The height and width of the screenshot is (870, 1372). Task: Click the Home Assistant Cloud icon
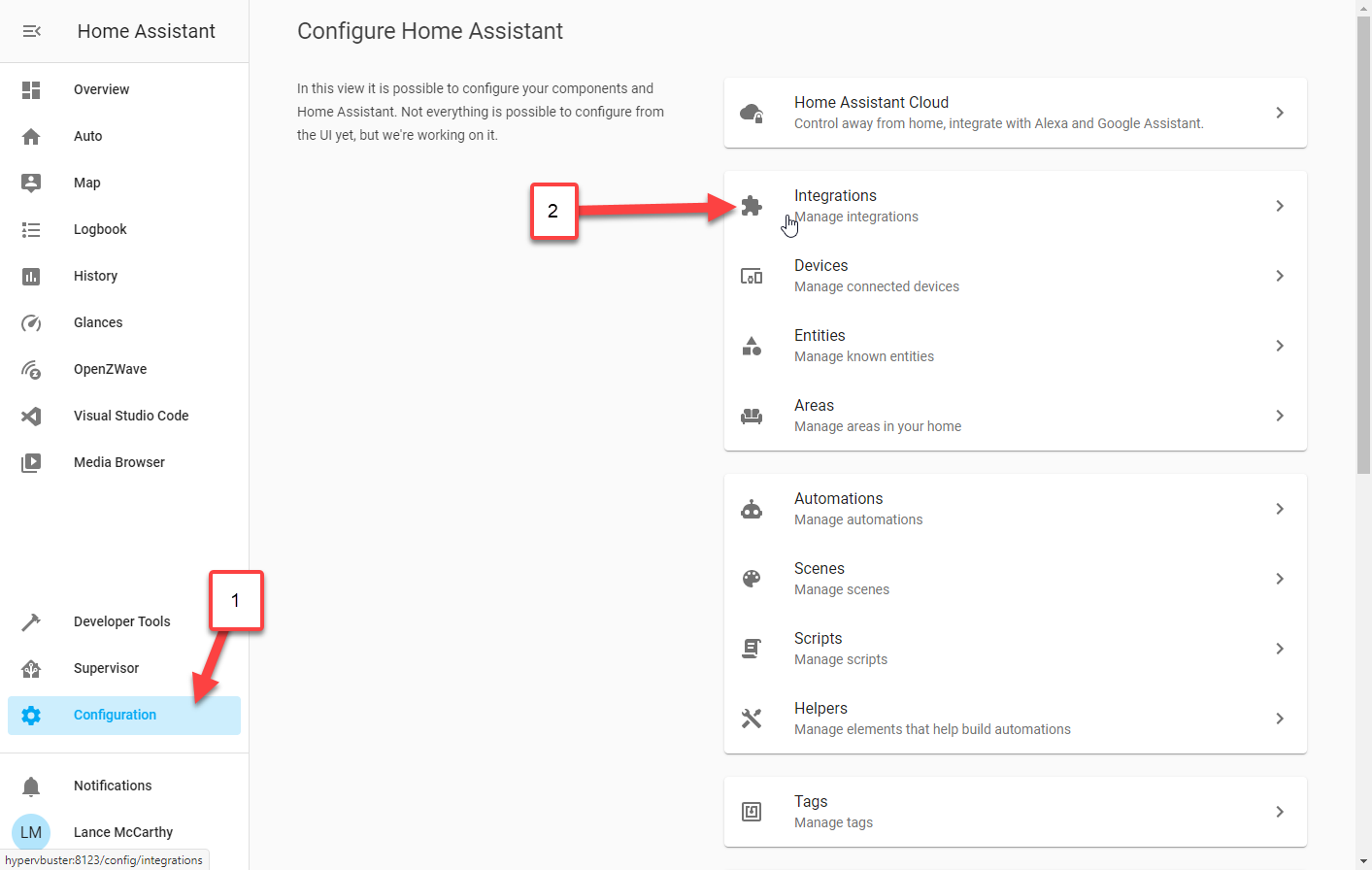[752, 113]
